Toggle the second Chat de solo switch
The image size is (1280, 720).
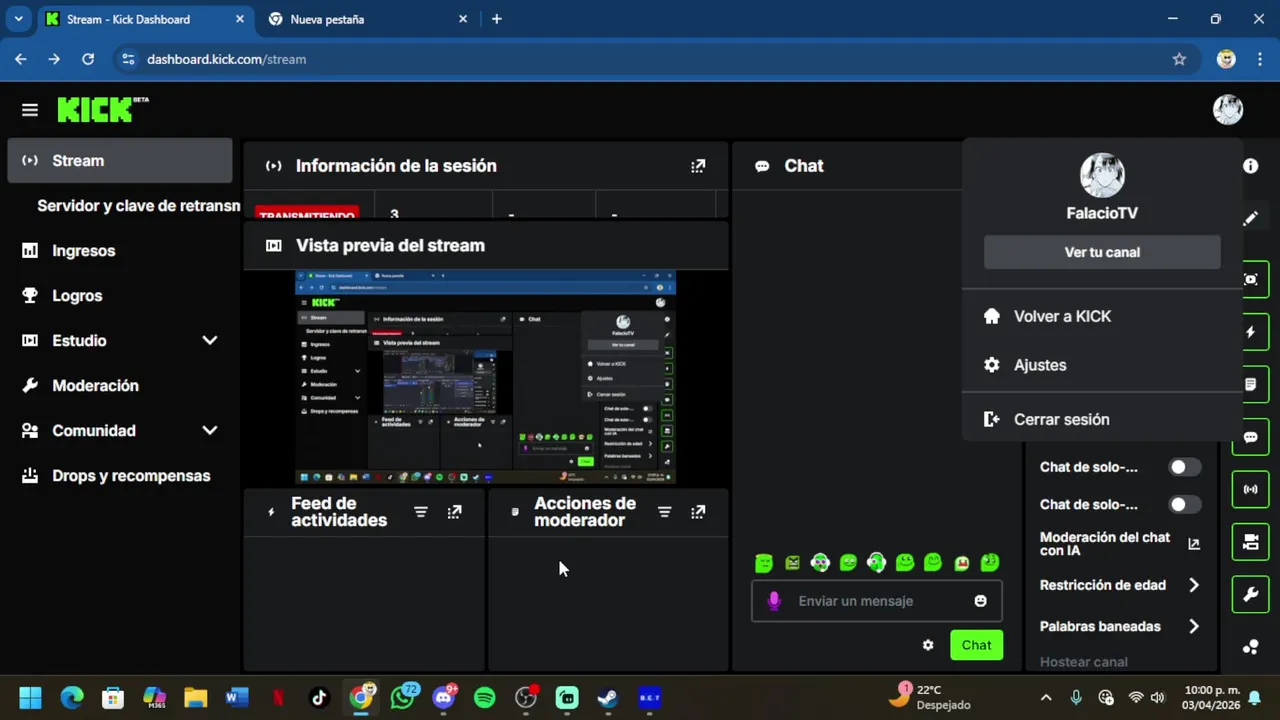[1185, 504]
